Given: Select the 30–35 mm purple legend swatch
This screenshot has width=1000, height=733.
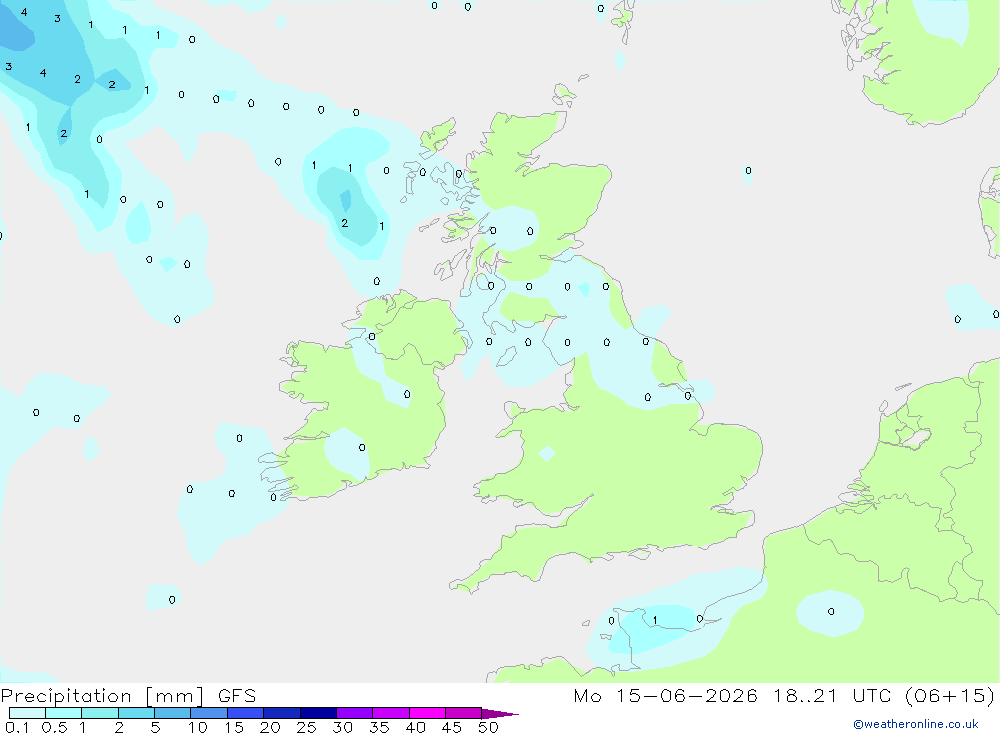Looking at the screenshot, I should [x=355, y=713].
